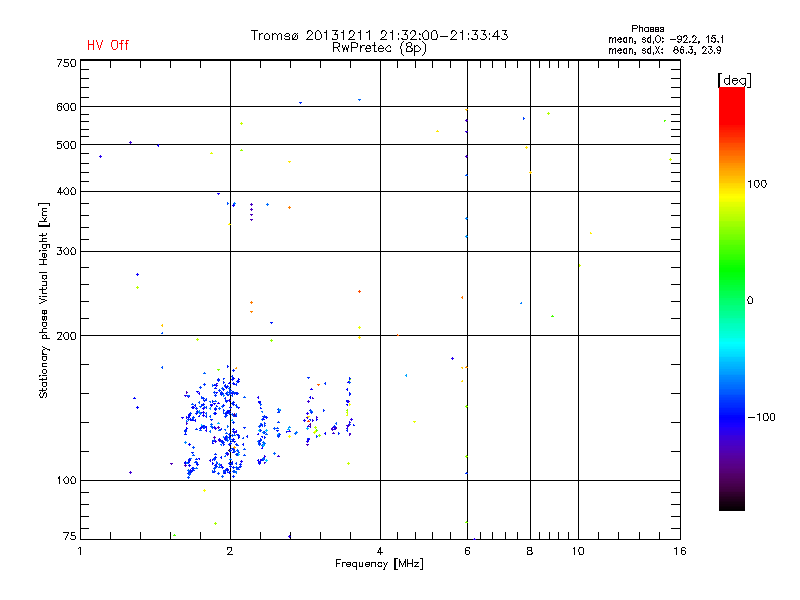
Task: Click the y-axis tick label "200"
Action: 66,336
